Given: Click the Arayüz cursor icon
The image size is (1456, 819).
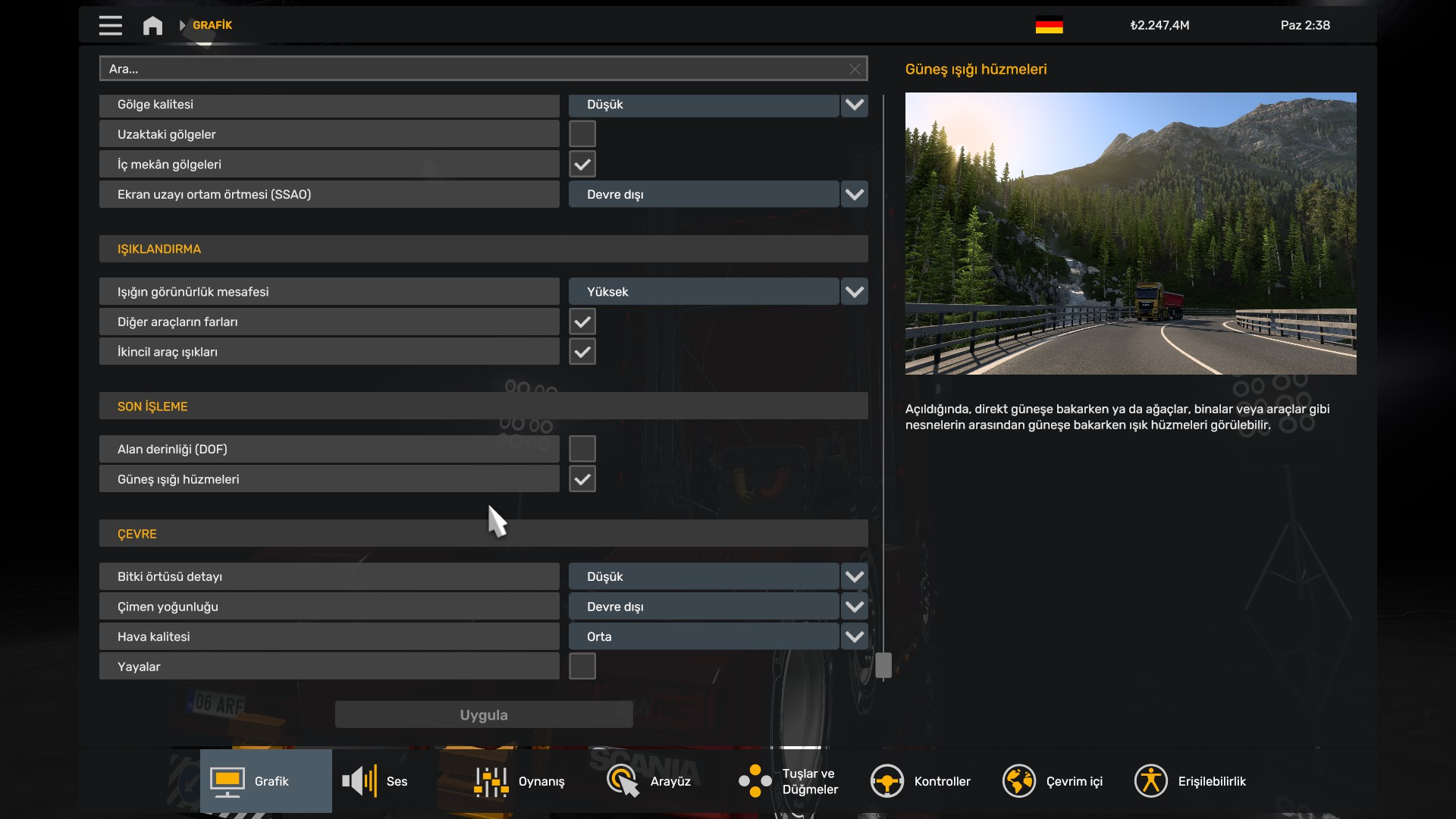Looking at the screenshot, I should click(x=623, y=782).
